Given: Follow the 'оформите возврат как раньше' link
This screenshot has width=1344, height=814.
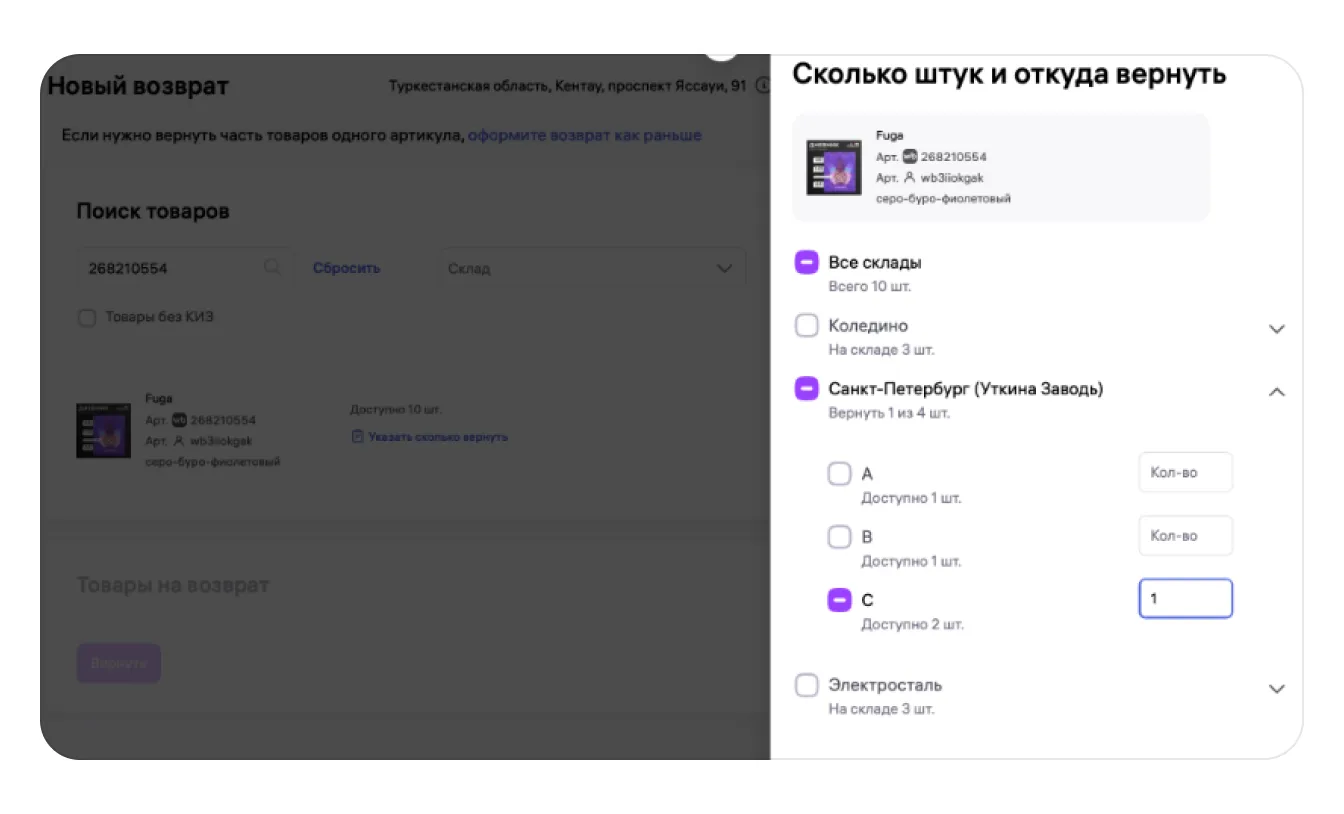Looking at the screenshot, I should coord(584,135).
